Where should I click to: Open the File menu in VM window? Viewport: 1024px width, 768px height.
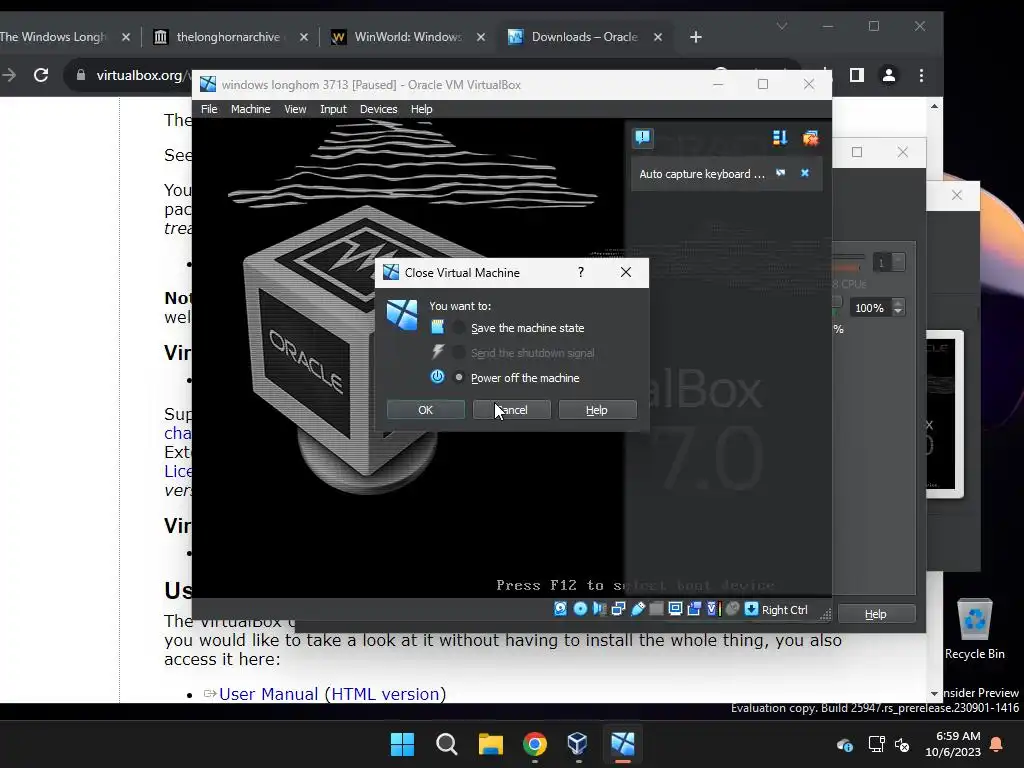[209, 109]
